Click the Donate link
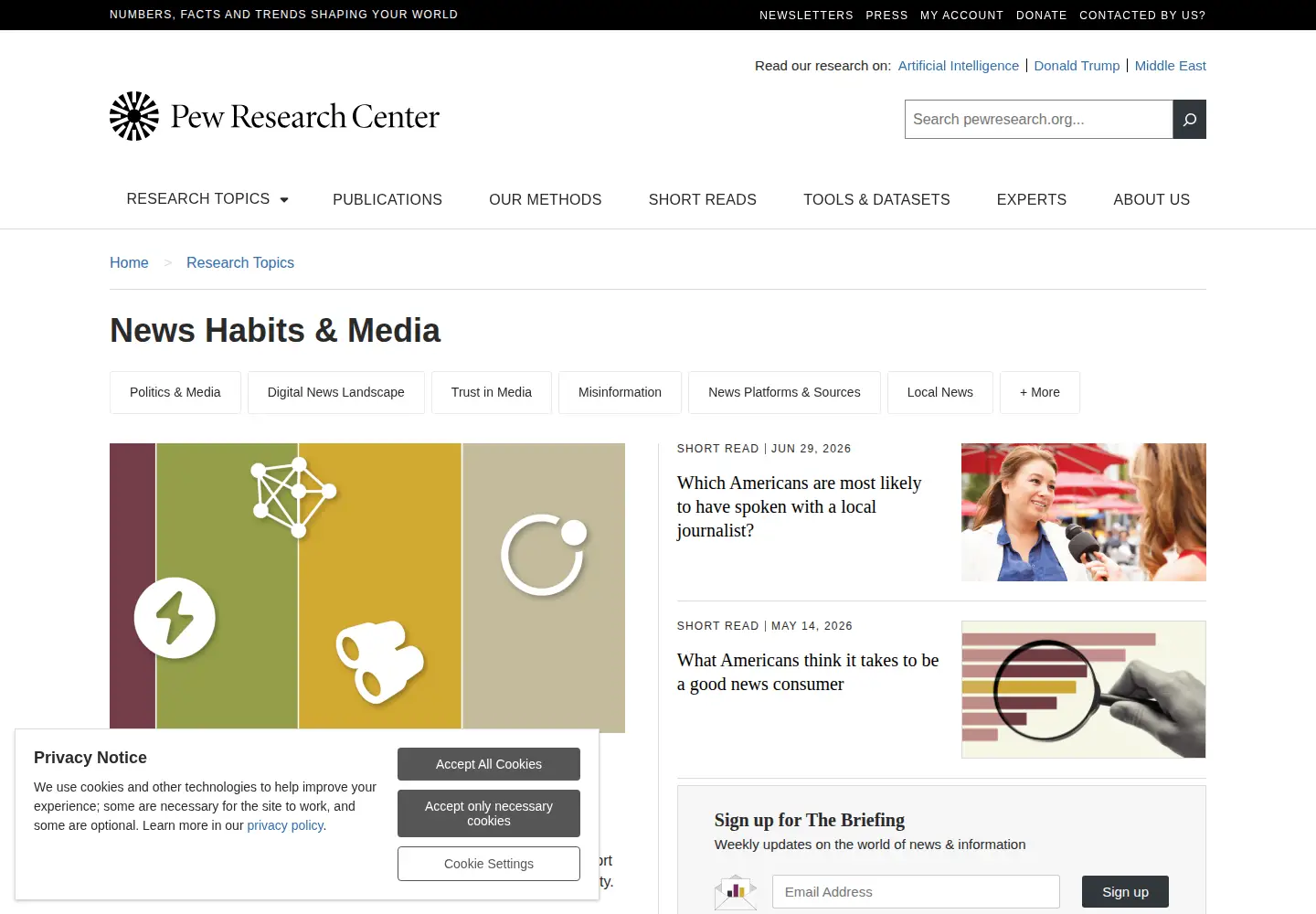This screenshot has height=914, width=1316. [1042, 16]
